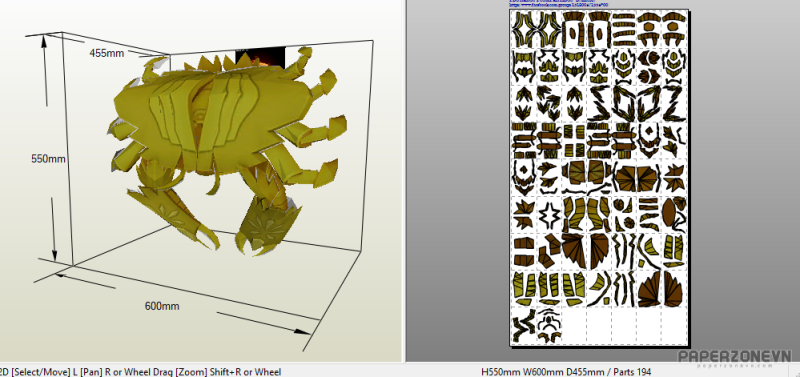This screenshot has height=377, width=800.
Task: Open the Facebook group link above the sheet
Action: click(558, 5)
